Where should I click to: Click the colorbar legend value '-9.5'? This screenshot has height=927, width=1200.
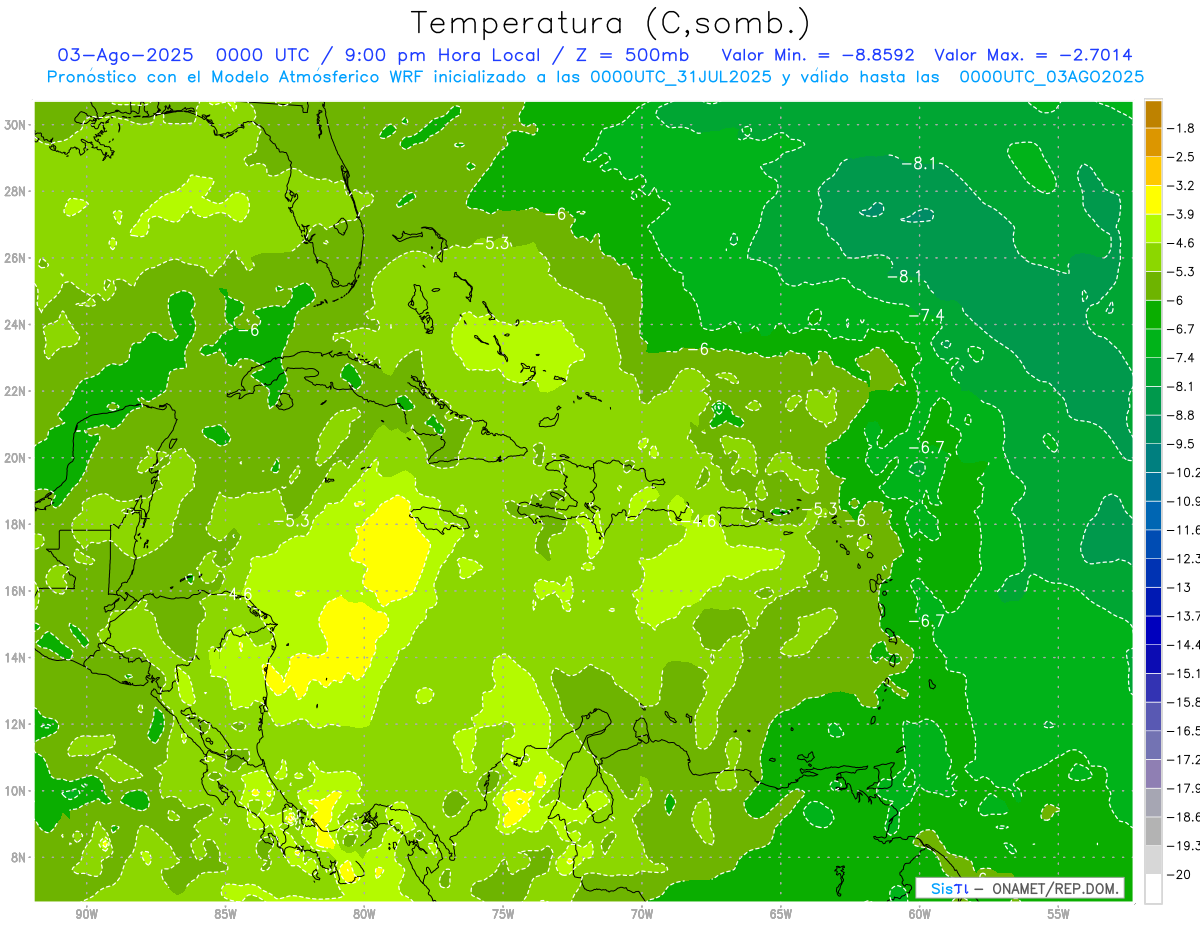tap(1183, 444)
